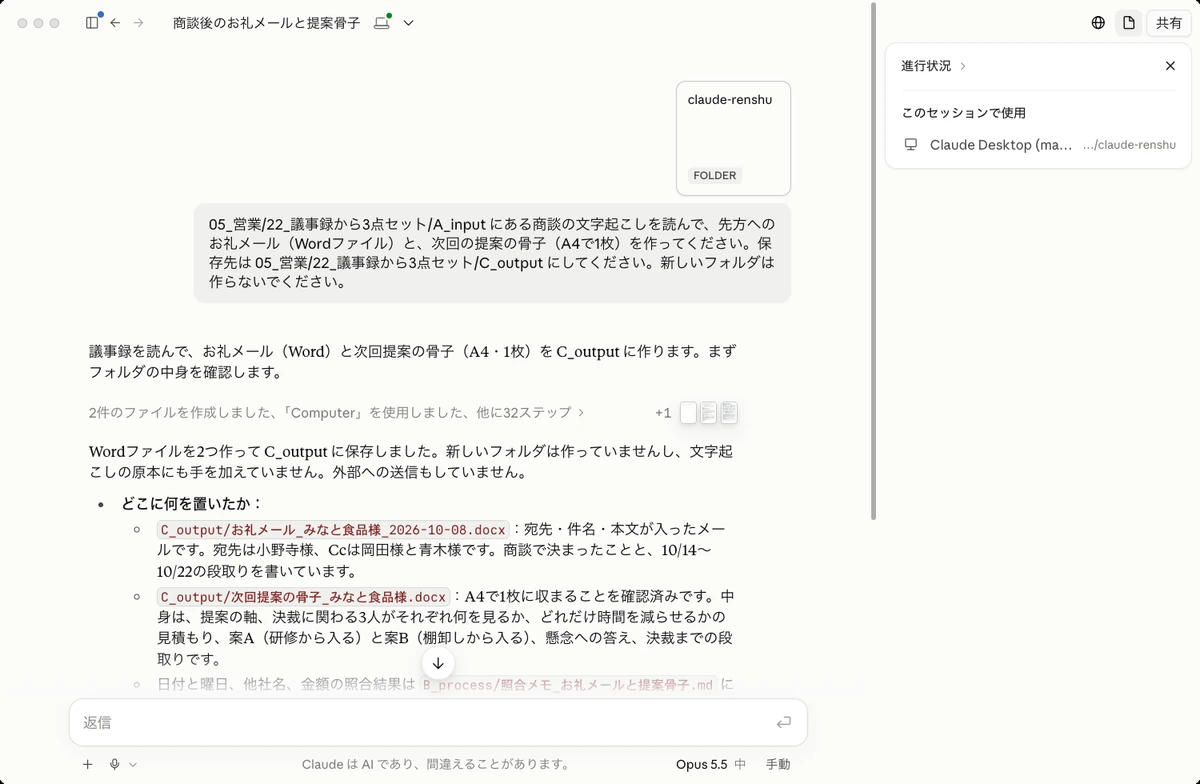Expand the 32 steps summary line
This screenshot has width=1200, height=784.
[x=336, y=412]
